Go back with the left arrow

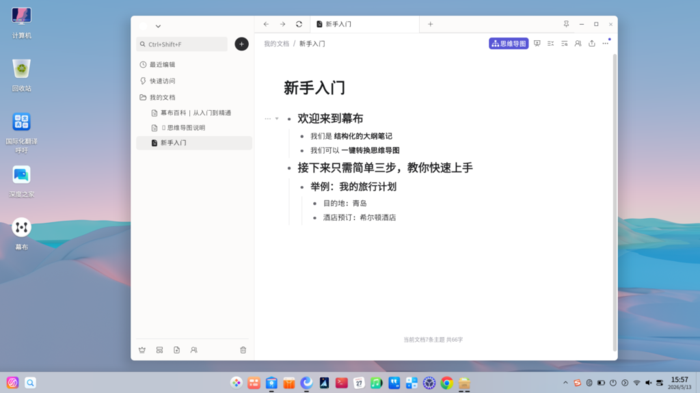266,24
